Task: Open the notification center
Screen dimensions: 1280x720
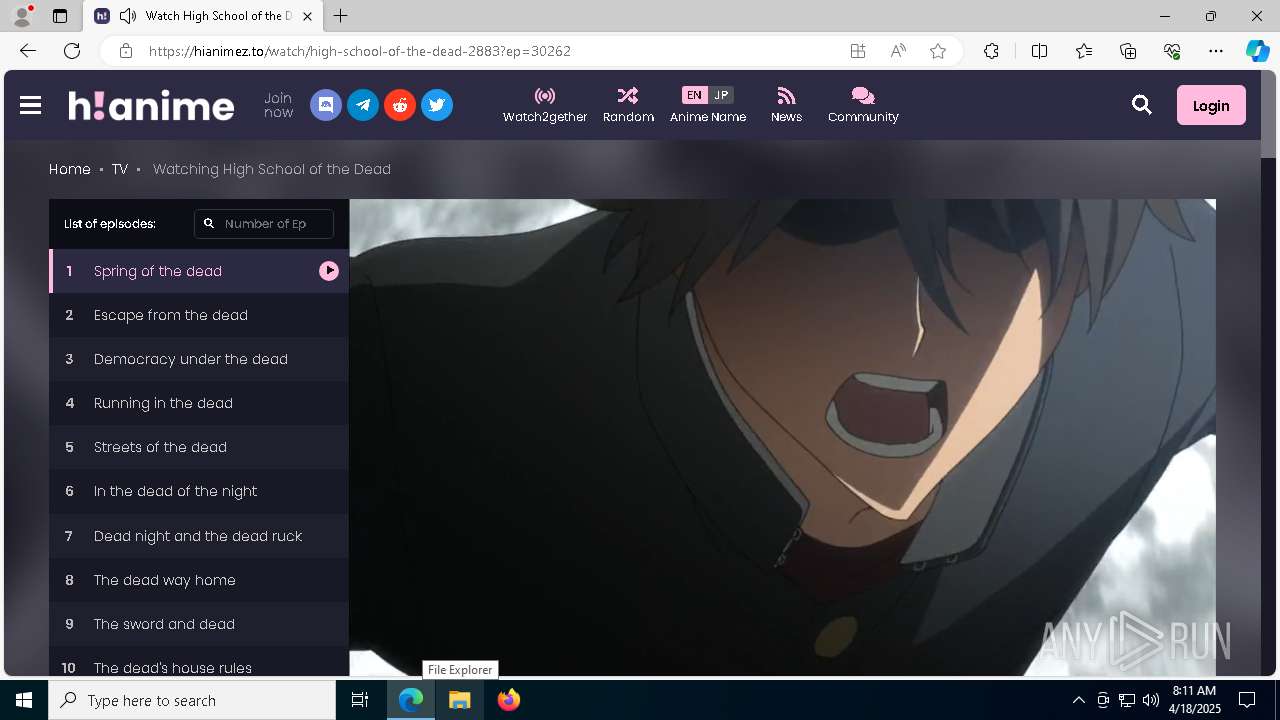Action: click(x=1247, y=700)
